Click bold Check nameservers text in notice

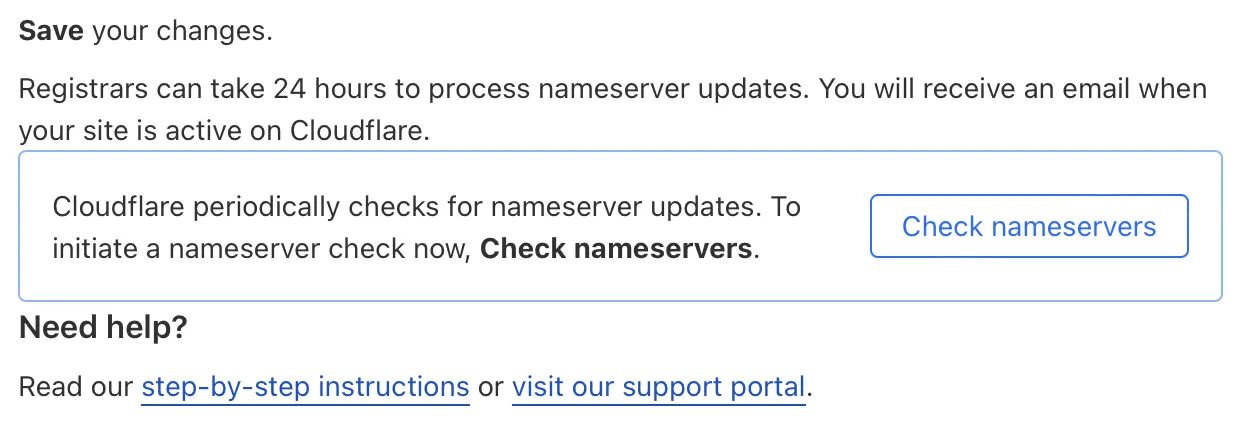tap(616, 248)
